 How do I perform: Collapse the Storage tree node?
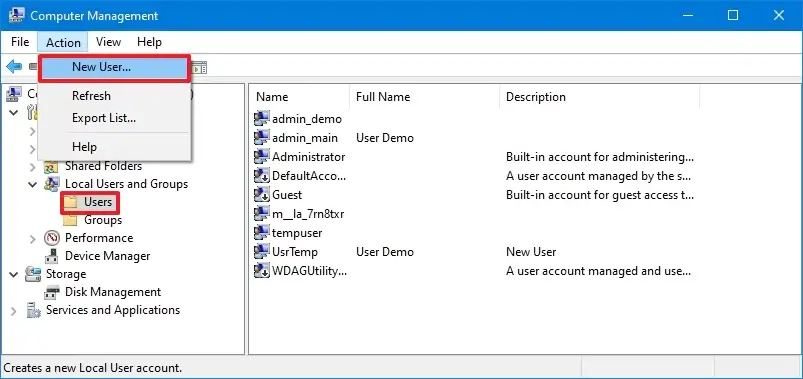coord(14,275)
